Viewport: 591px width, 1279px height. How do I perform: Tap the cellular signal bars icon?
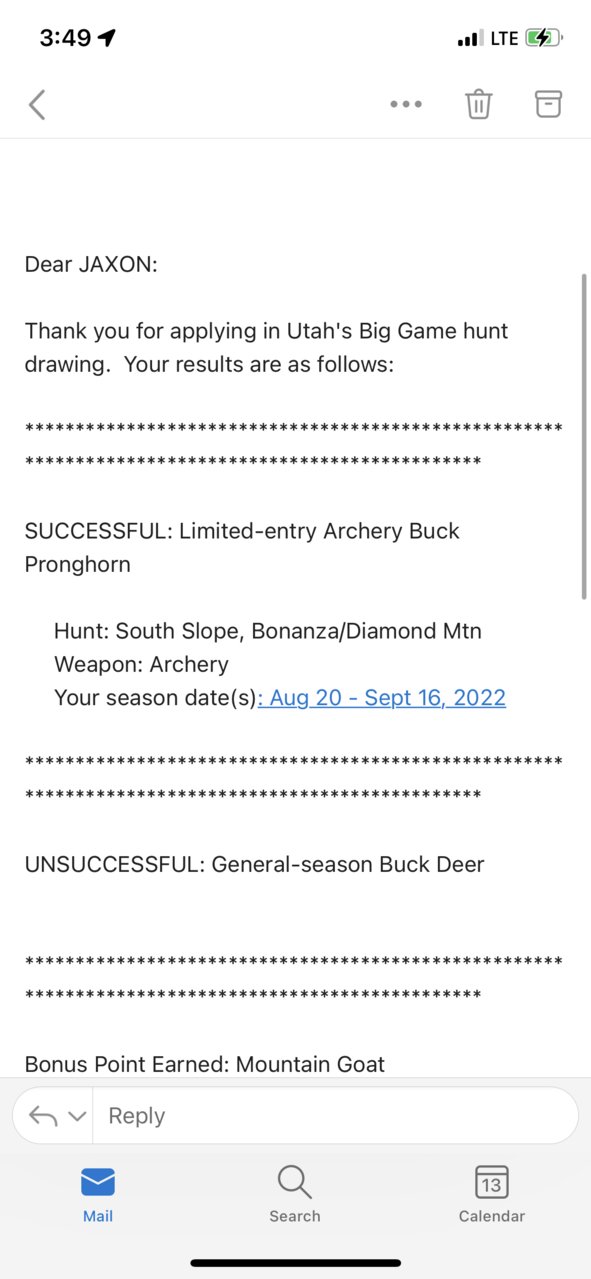pos(469,39)
